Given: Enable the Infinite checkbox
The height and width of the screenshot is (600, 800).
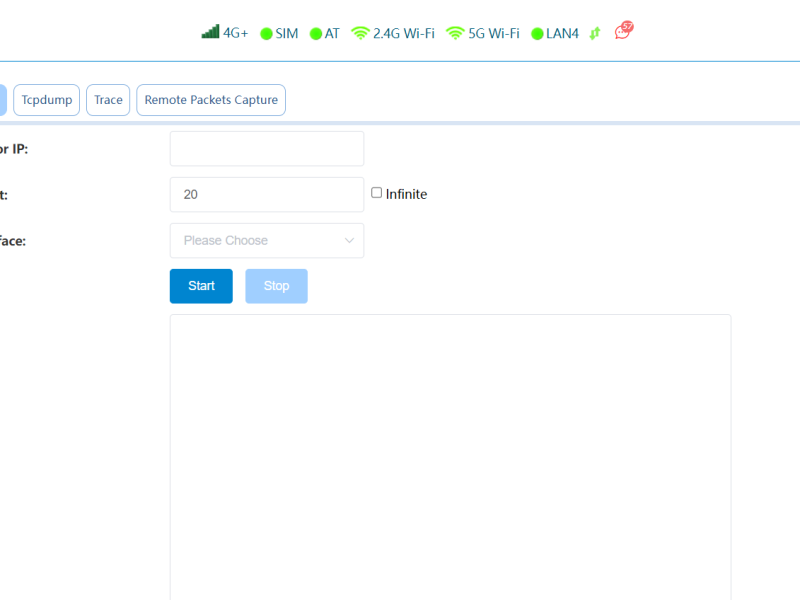Looking at the screenshot, I should click(x=377, y=193).
